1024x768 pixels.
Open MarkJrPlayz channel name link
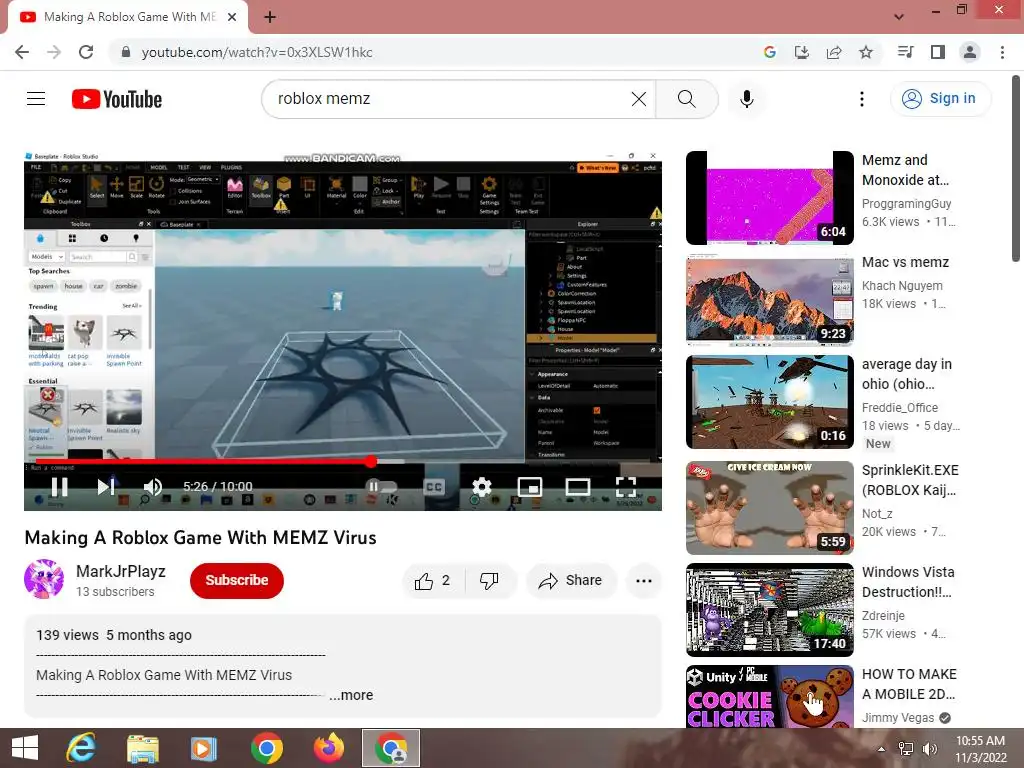tap(121, 571)
